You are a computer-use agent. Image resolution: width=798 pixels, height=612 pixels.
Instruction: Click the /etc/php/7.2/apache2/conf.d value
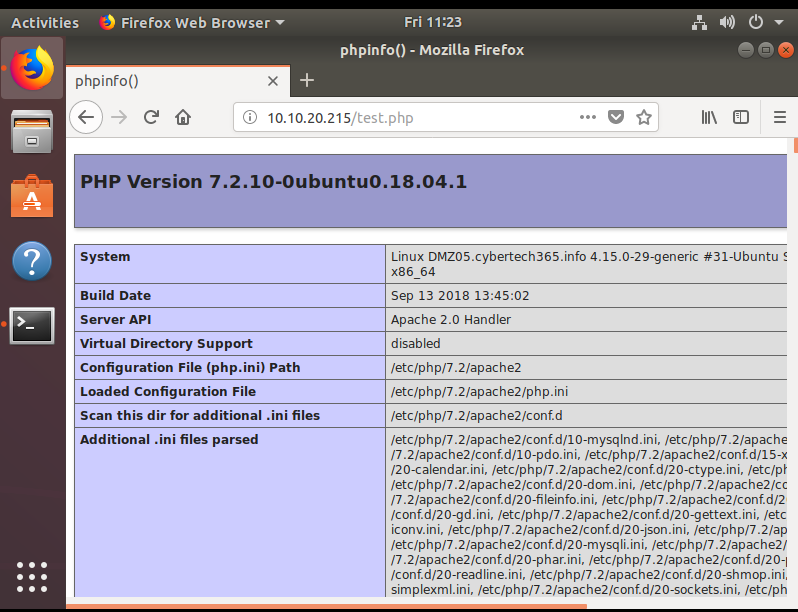[476, 415]
